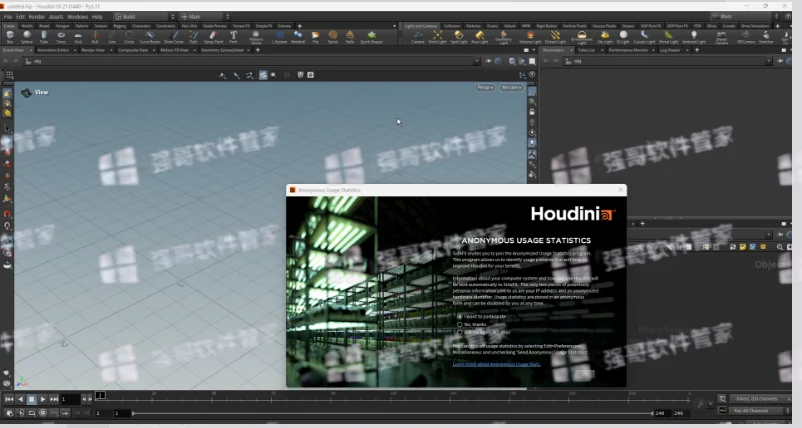Click the current frame number field
This screenshot has width=802, height=428.
point(71,399)
